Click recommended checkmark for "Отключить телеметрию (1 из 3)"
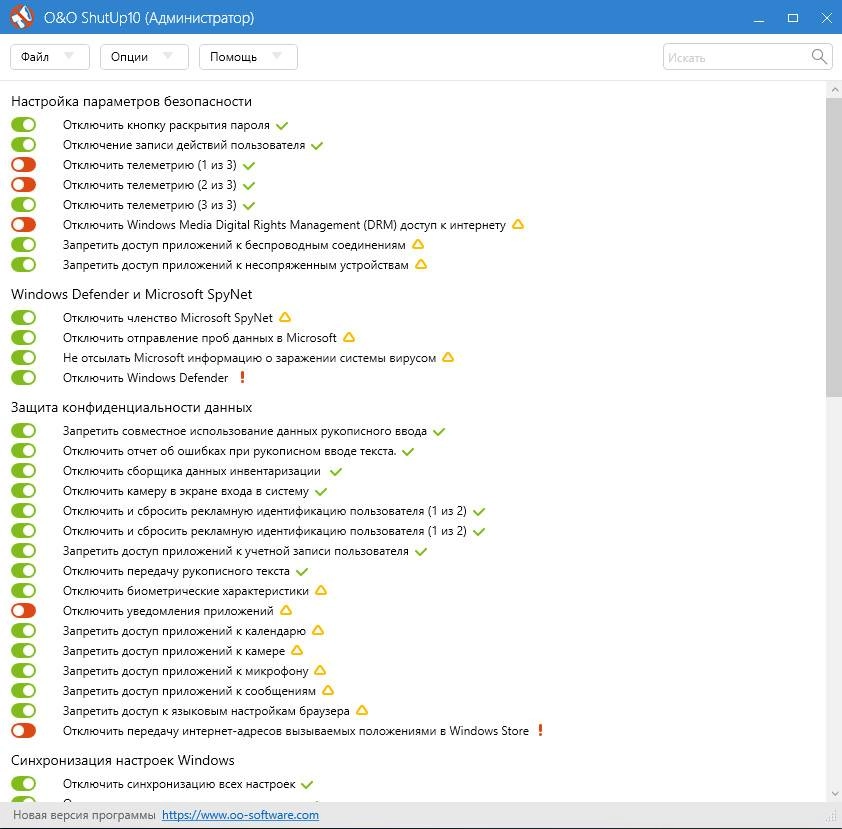Image resolution: width=842 pixels, height=829 pixels. [249, 165]
